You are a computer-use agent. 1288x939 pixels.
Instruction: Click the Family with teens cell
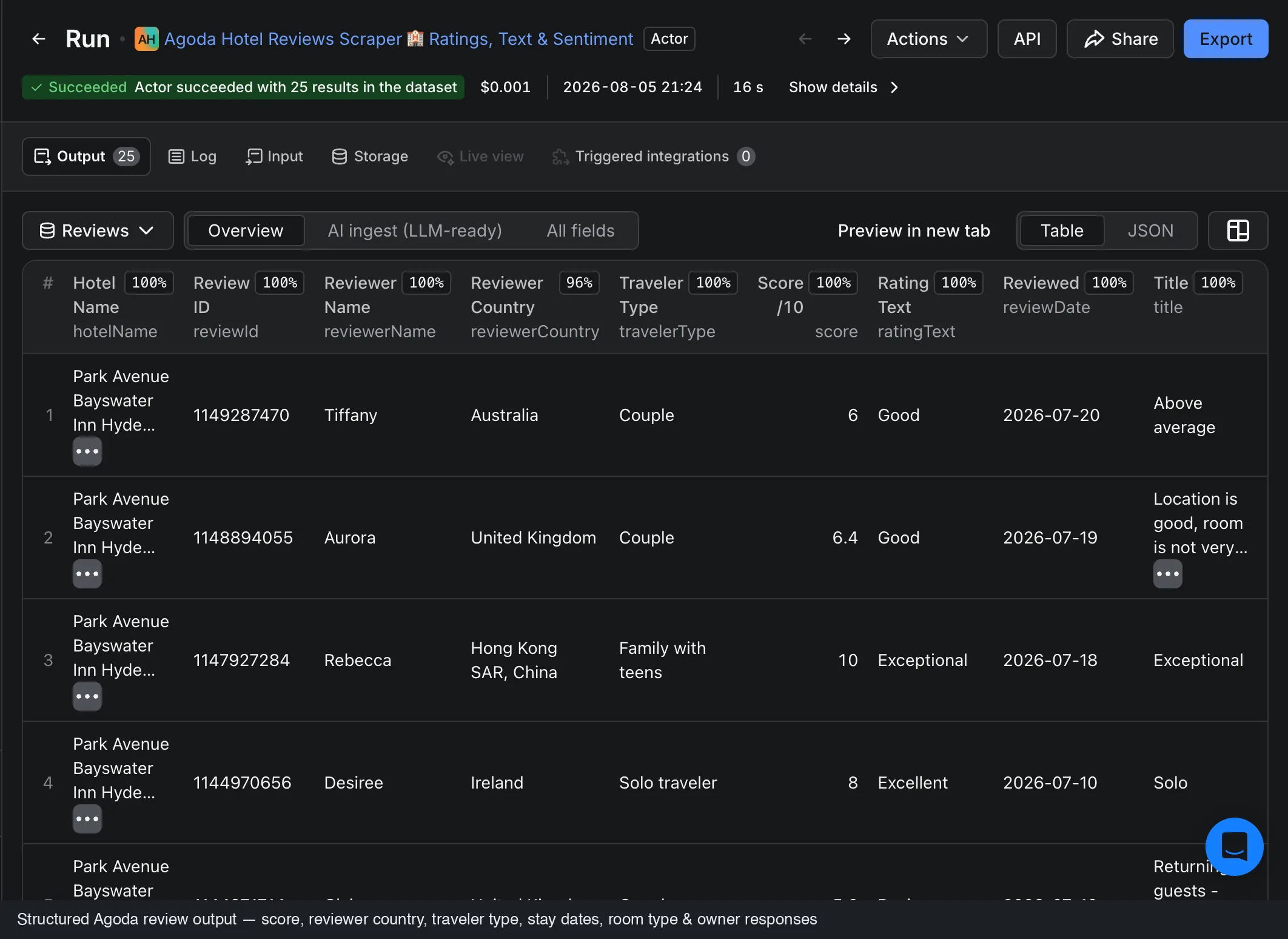click(662, 660)
